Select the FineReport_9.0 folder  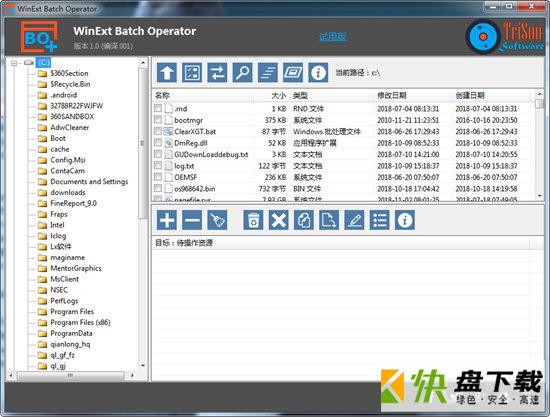pyautogui.click(x=73, y=203)
